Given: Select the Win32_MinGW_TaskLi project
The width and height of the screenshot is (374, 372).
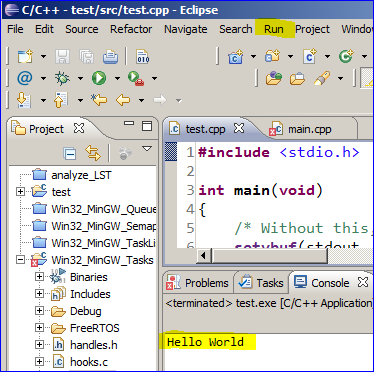Looking at the screenshot, I should pos(94,243).
